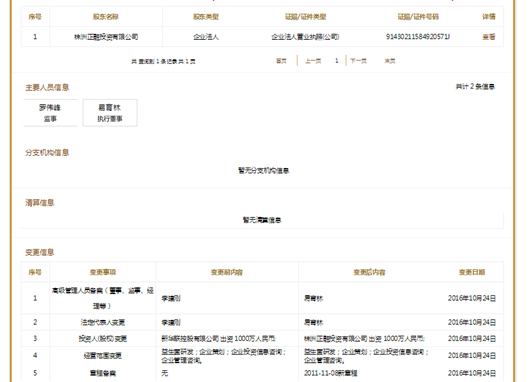The image size is (530, 382).
Task: Click the date in the 法定代表人变更 row
Action: click(472, 322)
